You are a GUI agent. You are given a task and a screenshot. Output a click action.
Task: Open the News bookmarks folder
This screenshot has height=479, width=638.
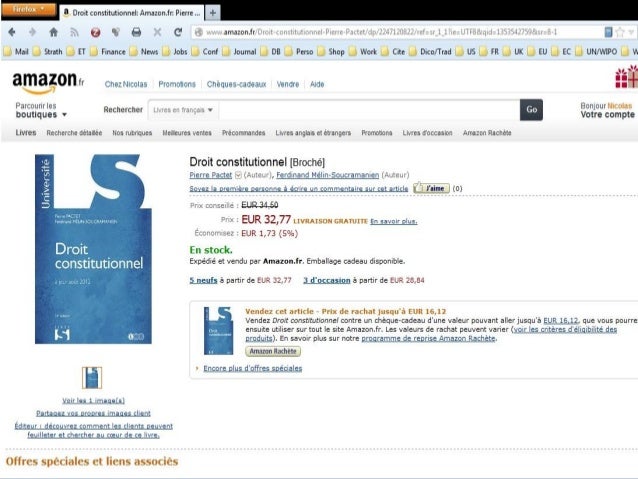pos(144,52)
